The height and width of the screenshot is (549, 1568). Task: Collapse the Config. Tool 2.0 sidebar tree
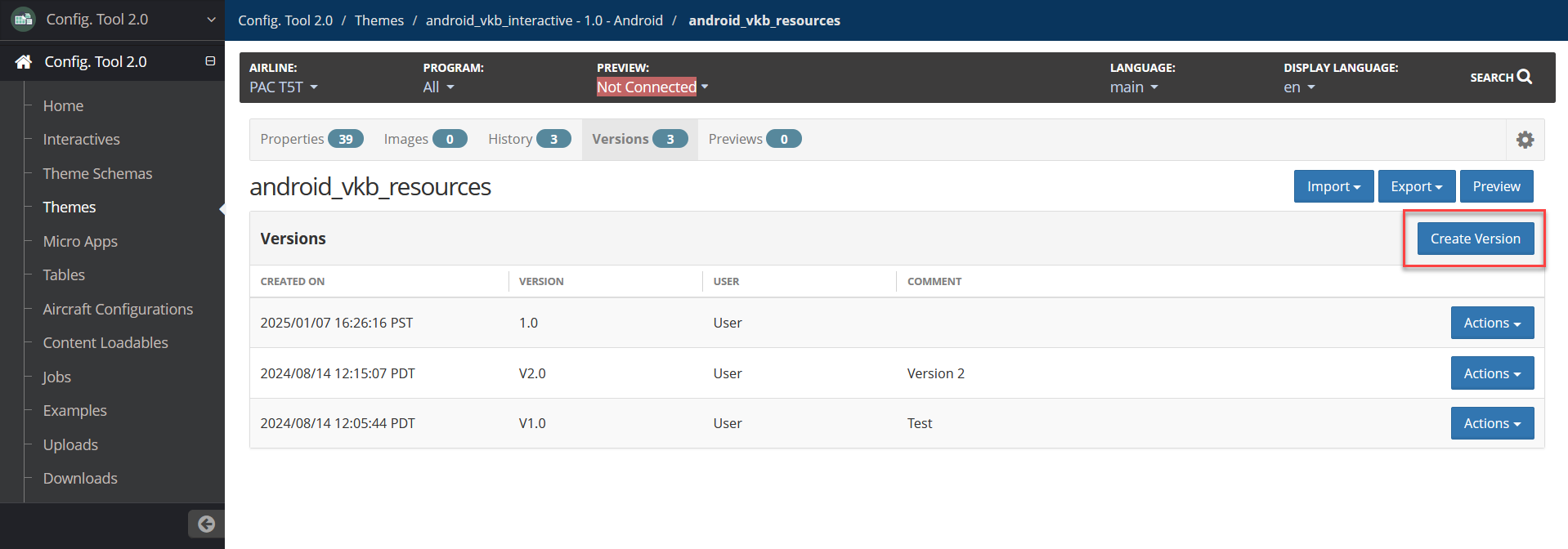pos(210,61)
